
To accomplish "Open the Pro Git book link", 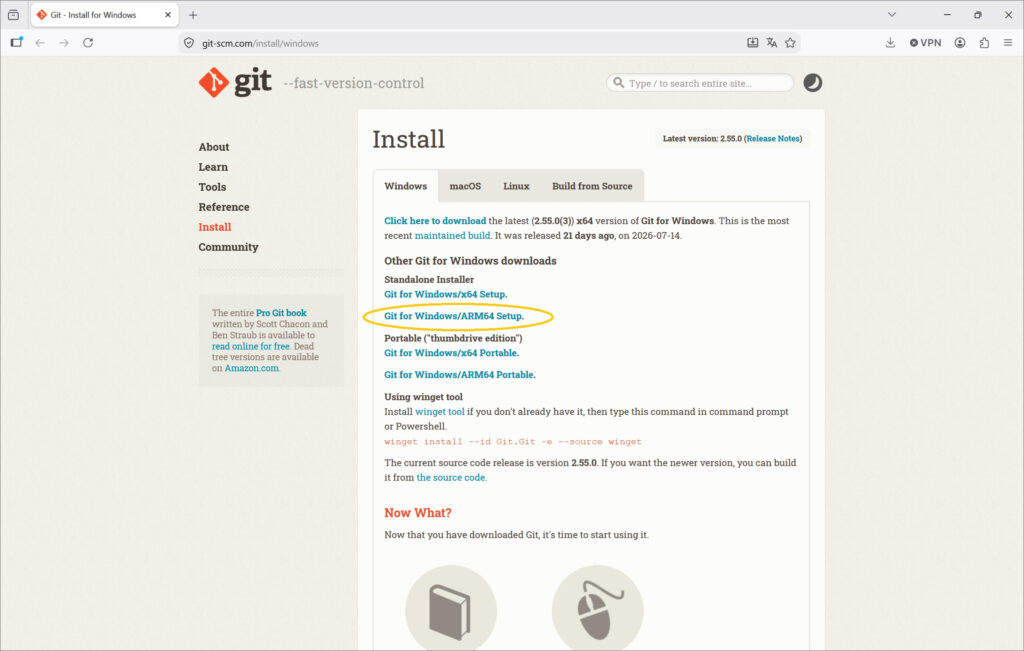I will click(281, 313).
